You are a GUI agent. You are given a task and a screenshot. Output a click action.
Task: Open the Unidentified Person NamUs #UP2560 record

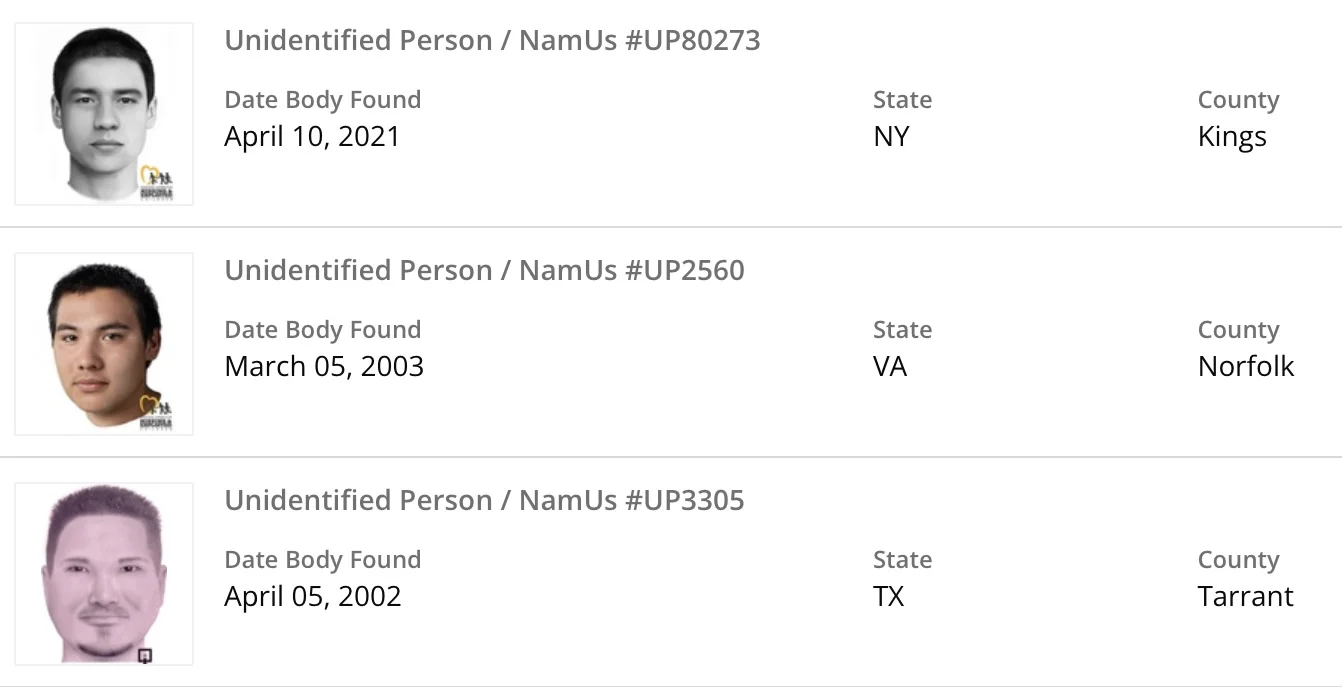tap(484, 271)
